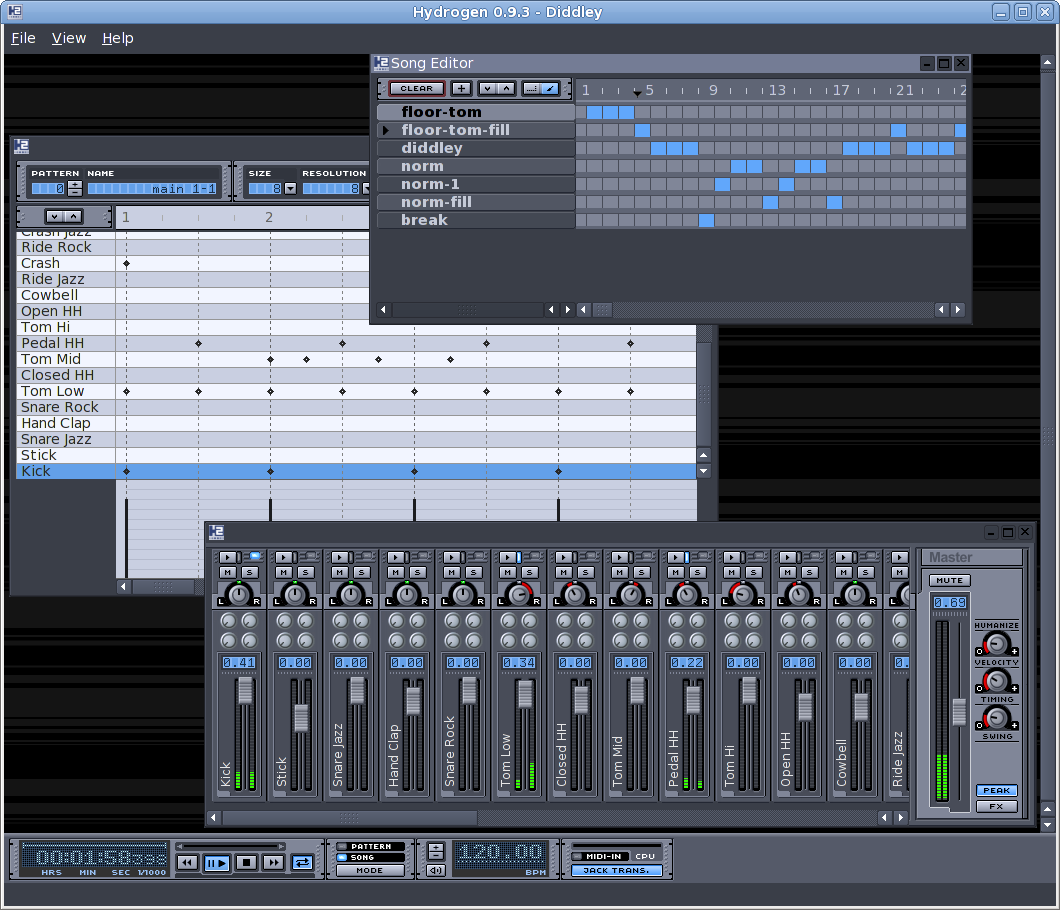Move selected pattern down with the arrow icon
1060x910 pixels.
point(487,88)
